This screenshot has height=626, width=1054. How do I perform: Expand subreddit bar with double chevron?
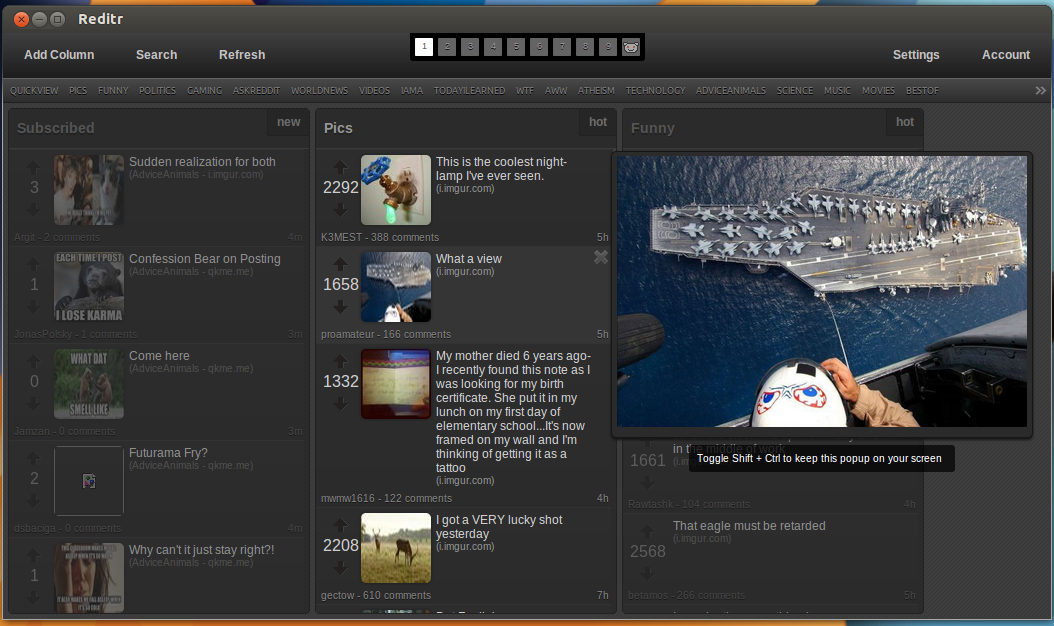[1040, 91]
